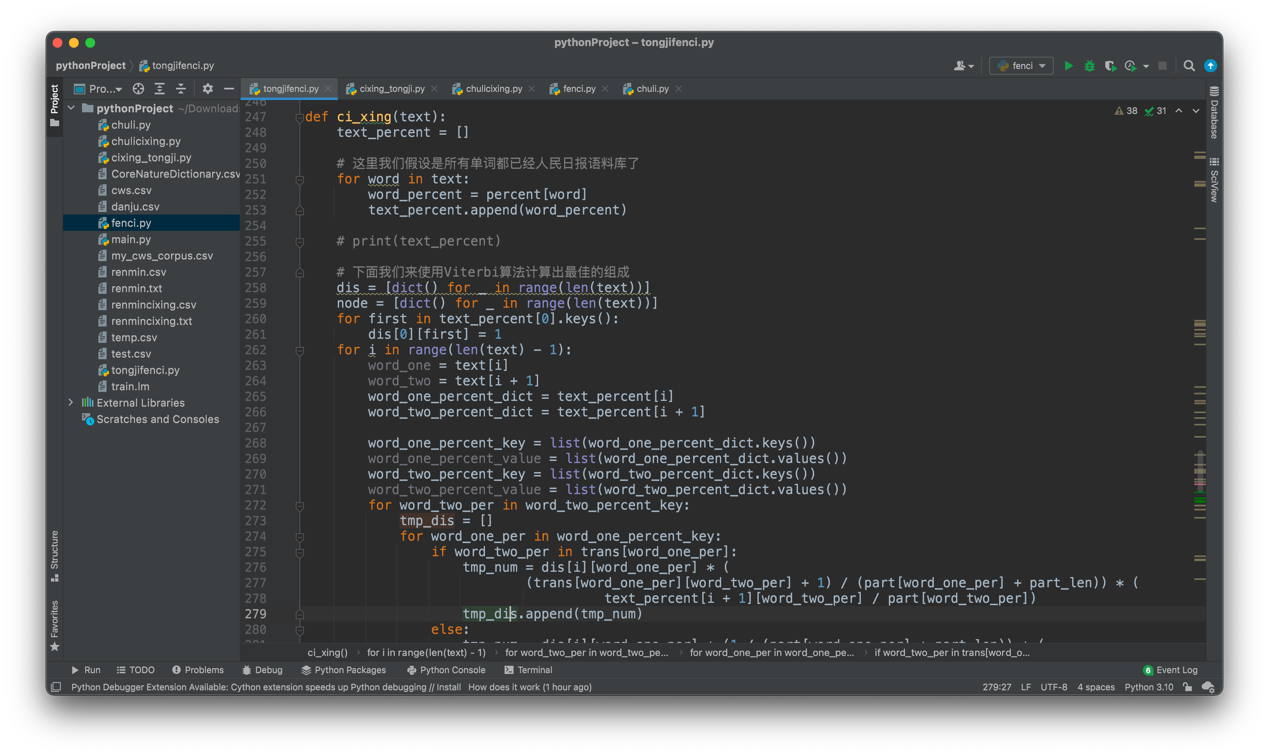This screenshot has height=756, width=1269.
Task: Open the Terminal tool window
Action: [527, 670]
